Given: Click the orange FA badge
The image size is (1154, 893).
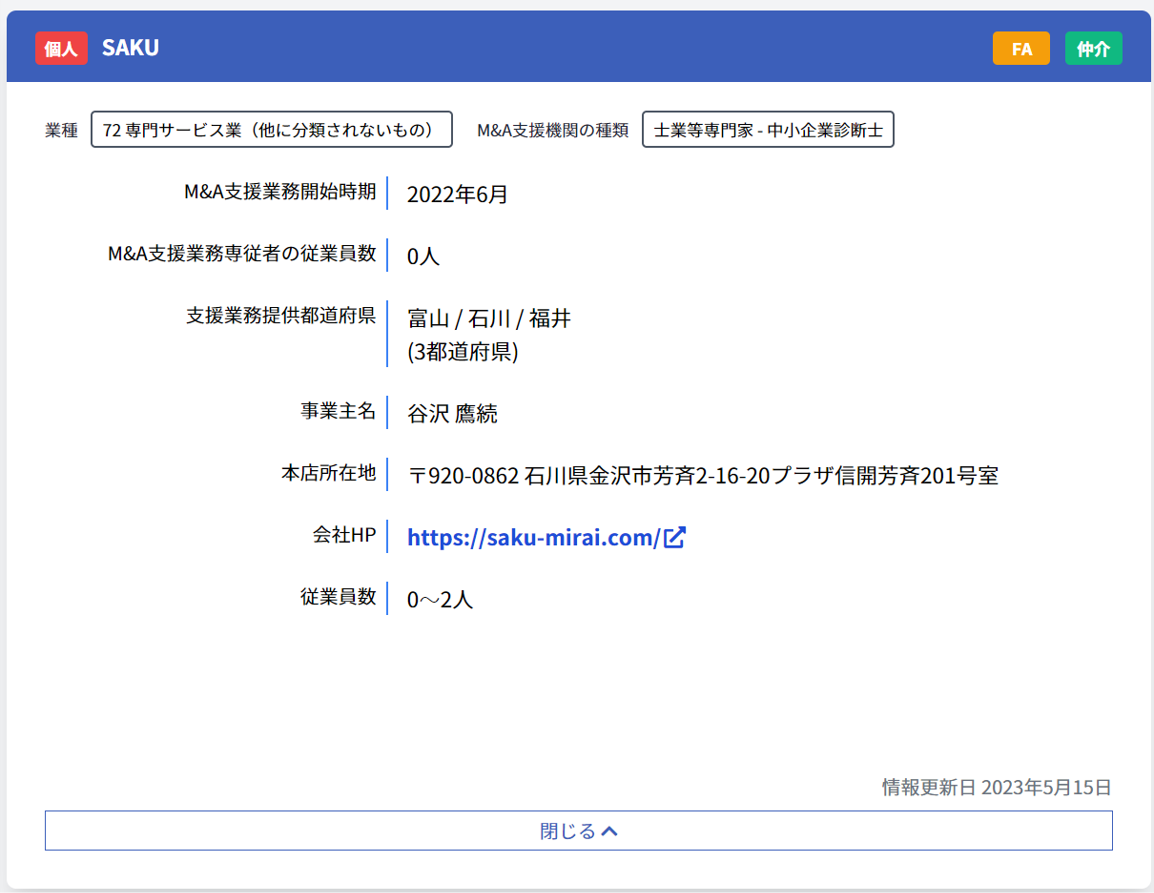Looking at the screenshot, I should tap(1021, 49).
